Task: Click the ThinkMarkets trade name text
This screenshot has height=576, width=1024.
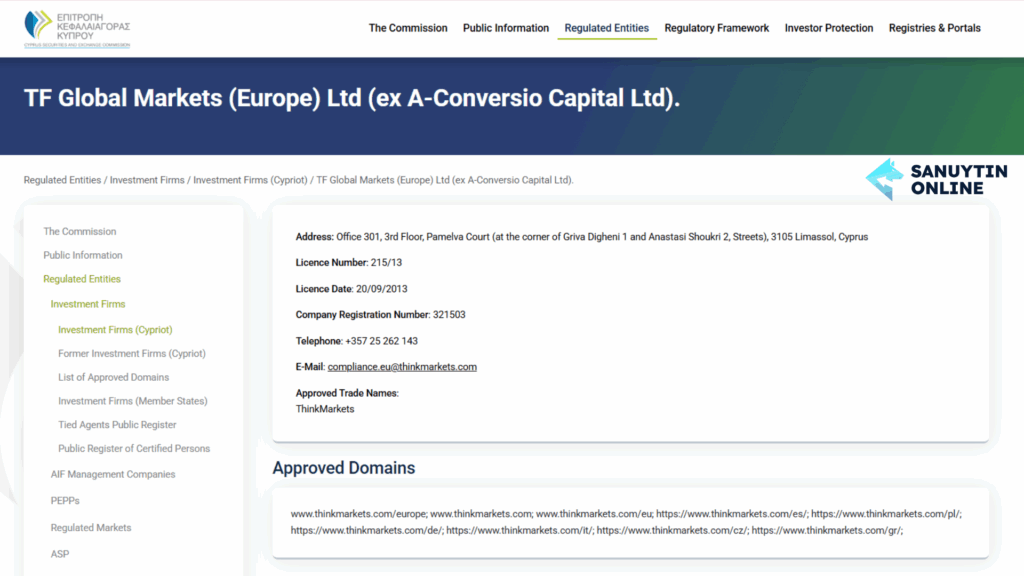Action: click(x=325, y=409)
